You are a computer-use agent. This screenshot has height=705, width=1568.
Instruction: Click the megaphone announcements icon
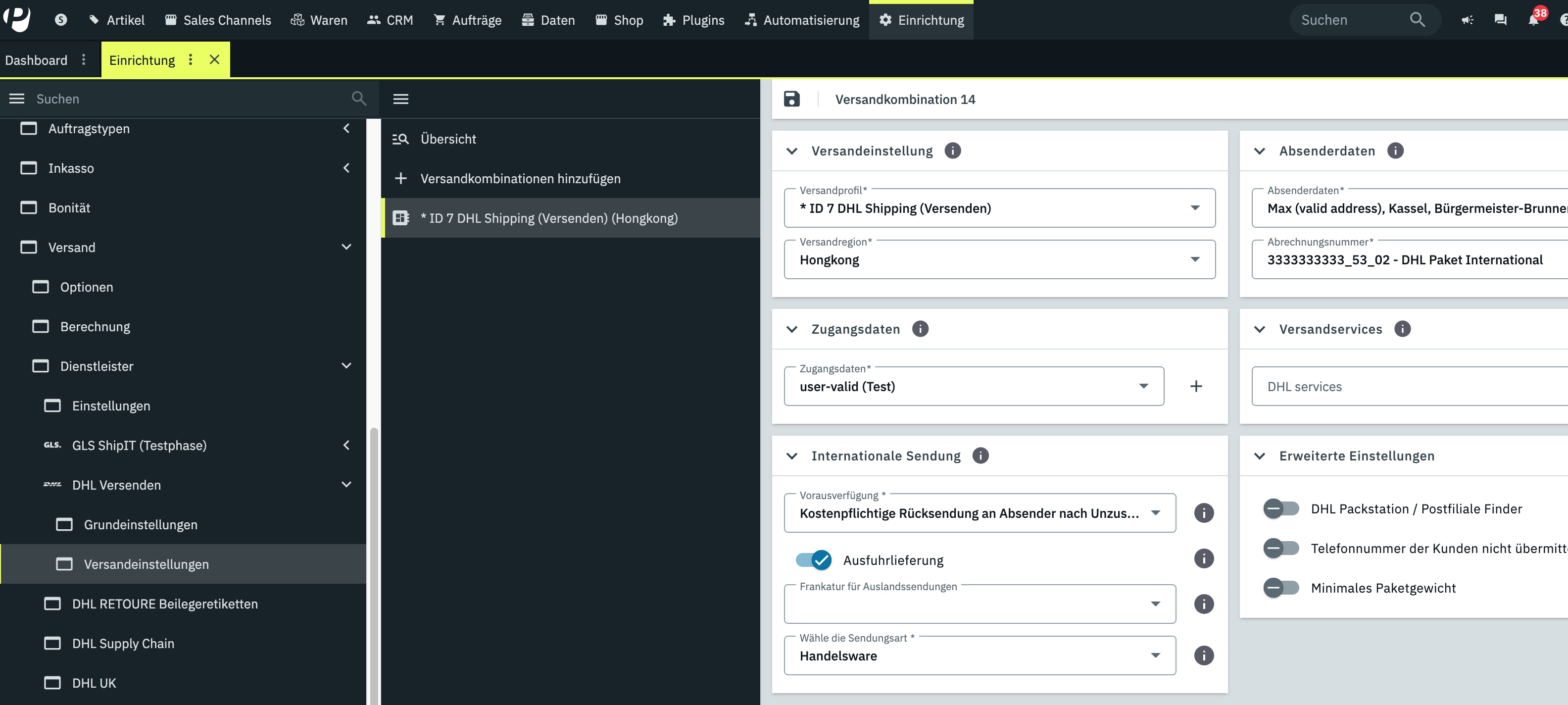pos(1468,20)
